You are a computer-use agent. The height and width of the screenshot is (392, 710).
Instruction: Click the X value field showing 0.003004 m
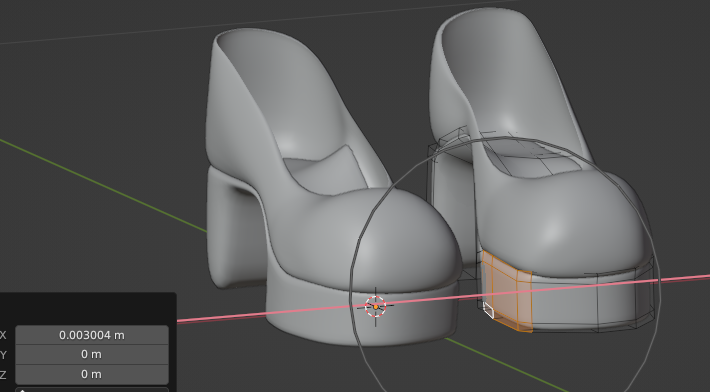coord(92,335)
